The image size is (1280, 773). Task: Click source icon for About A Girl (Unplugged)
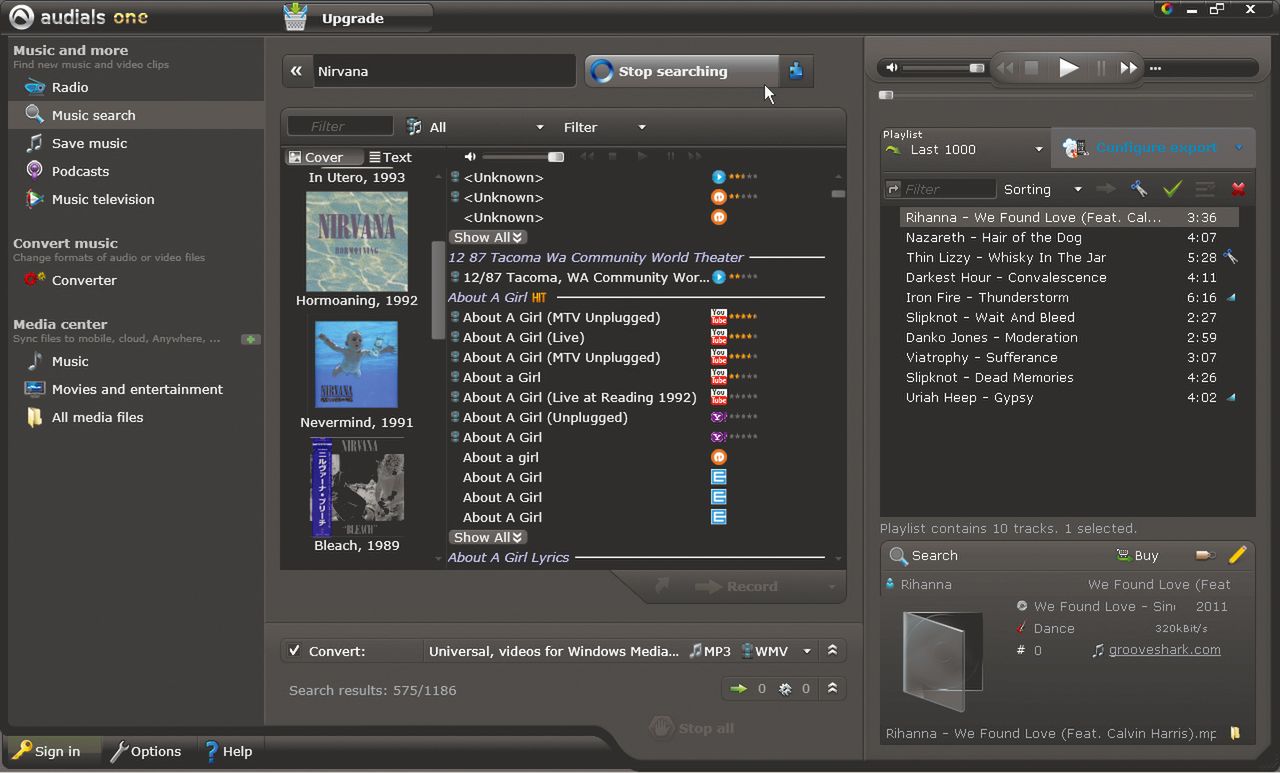pyautogui.click(x=718, y=417)
